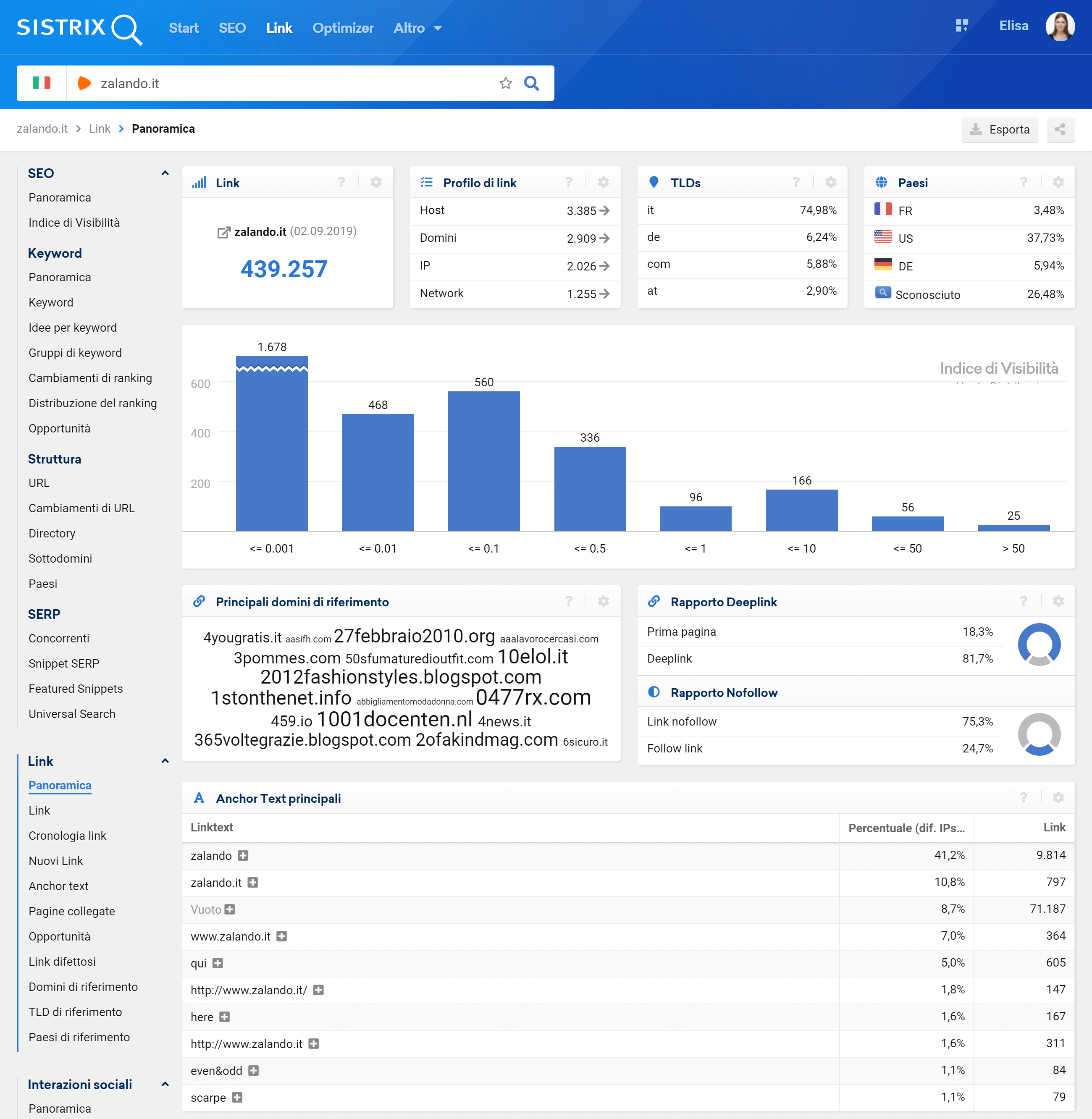
Task: Bookmark domain with the star icon
Action: click(x=505, y=84)
